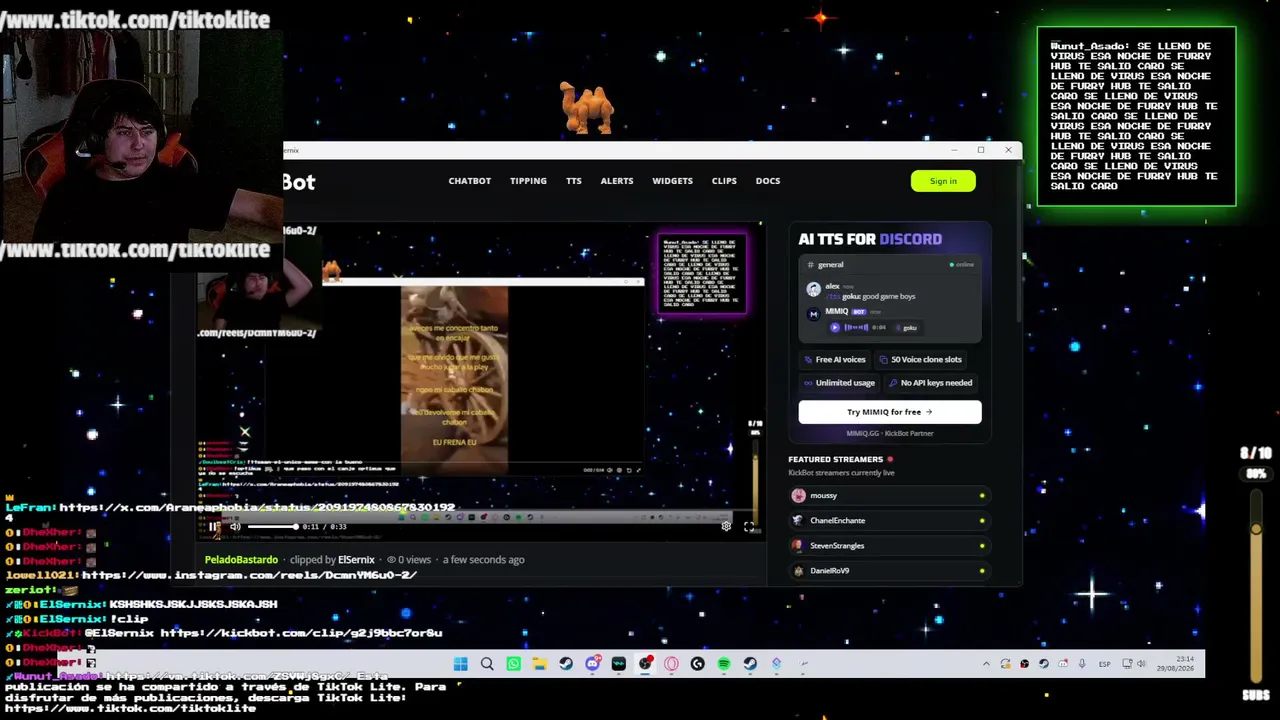Screen dimensions: 1280x720
Task: Click the Discord #general channel header
Action: [x=889, y=265]
